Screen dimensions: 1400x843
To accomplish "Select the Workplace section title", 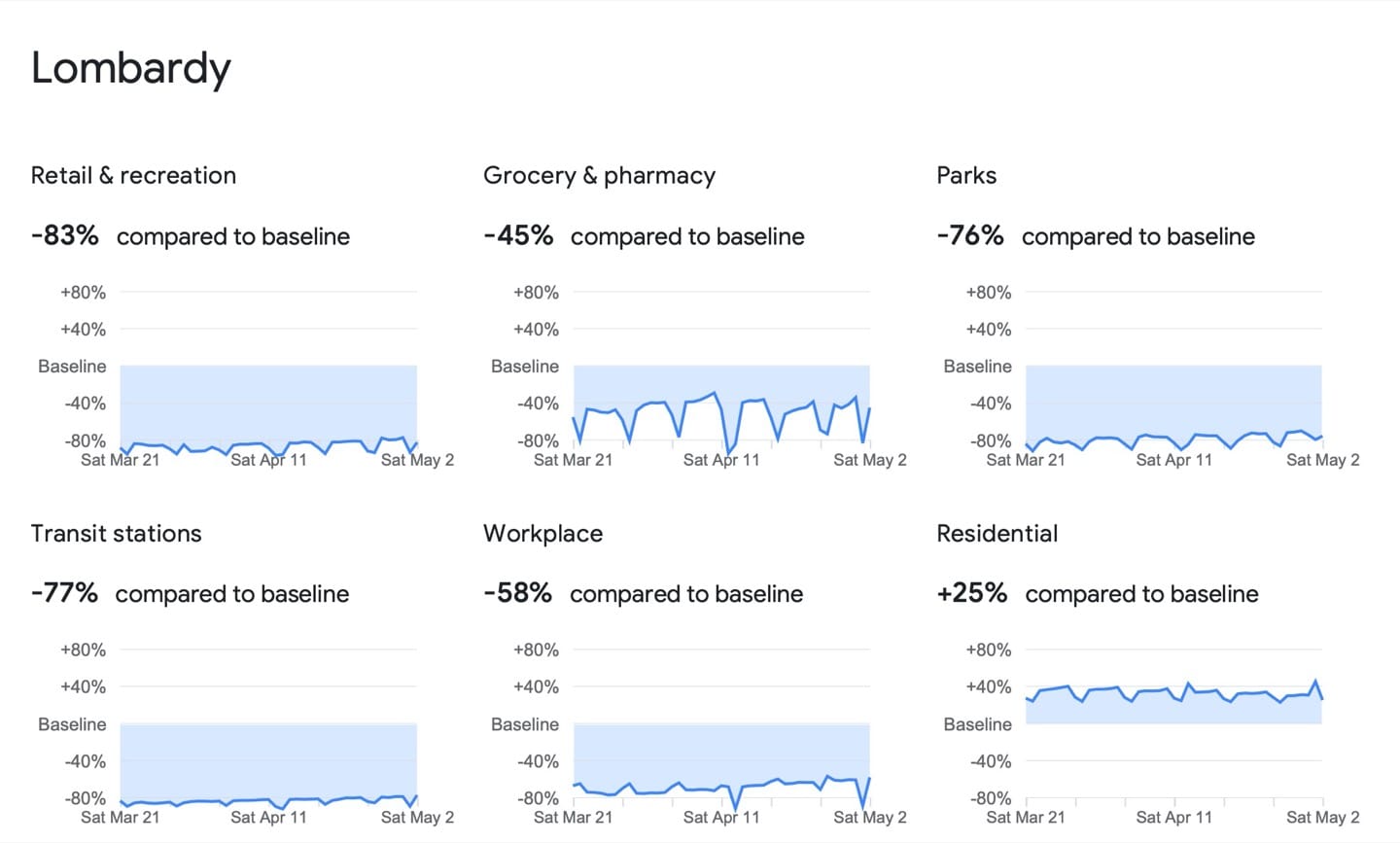I will [542, 534].
